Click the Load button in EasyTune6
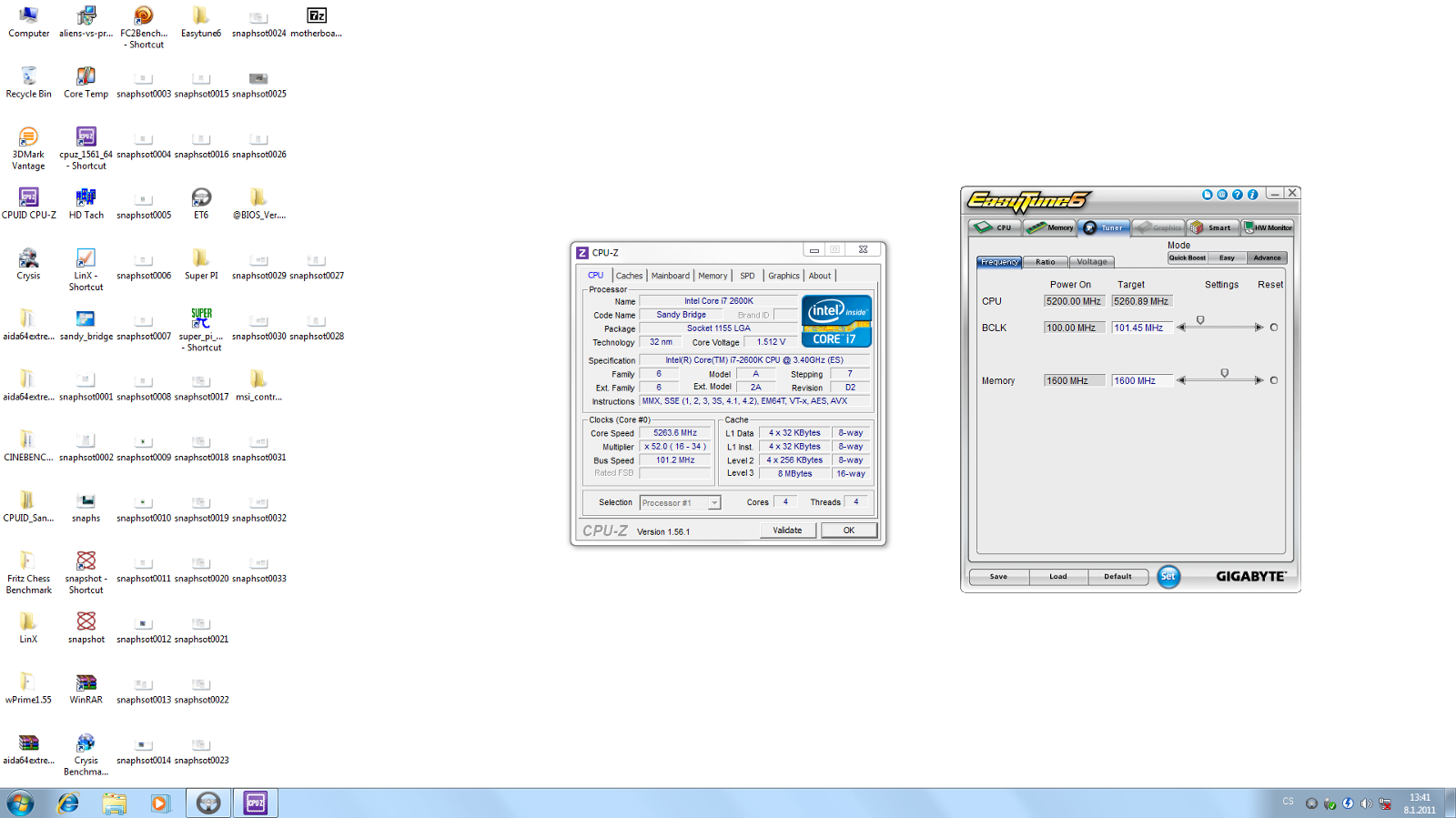 point(1058,577)
